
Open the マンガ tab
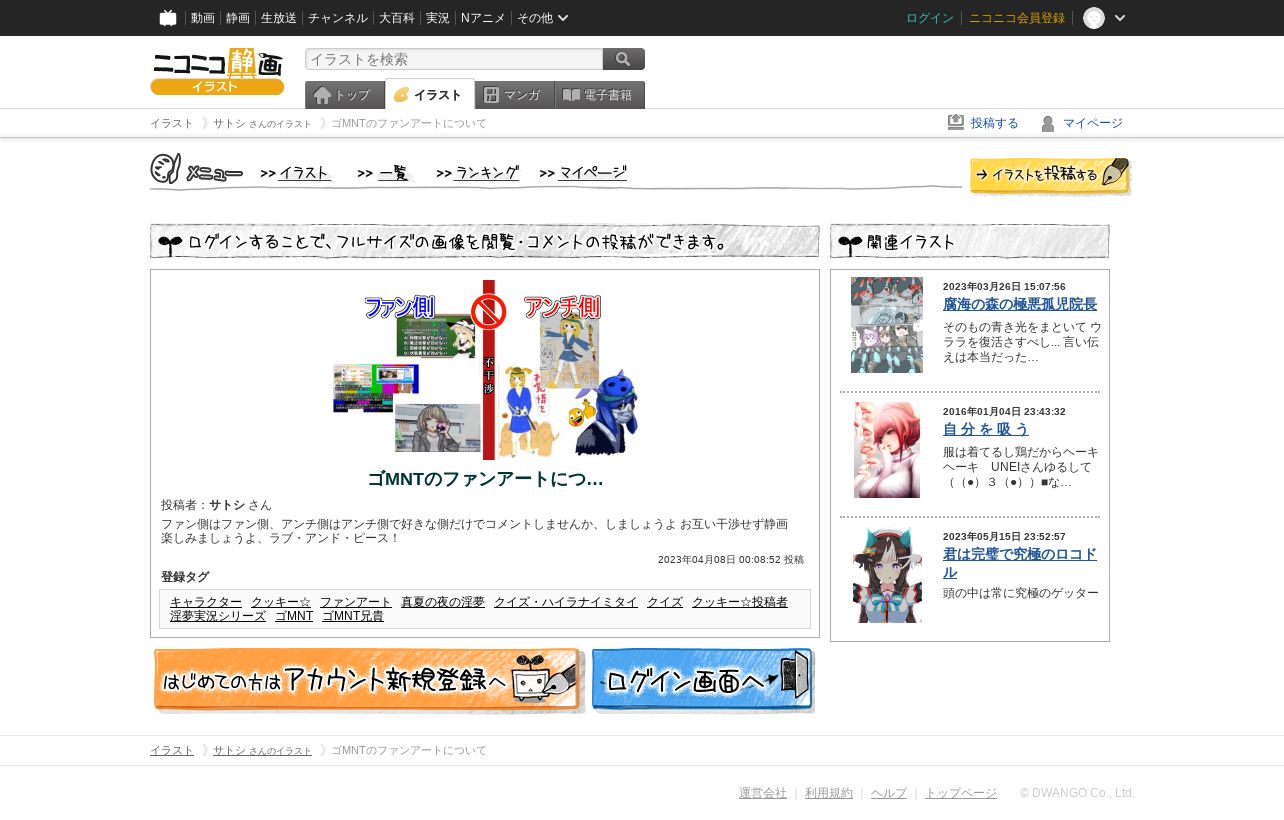[x=514, y=95]
